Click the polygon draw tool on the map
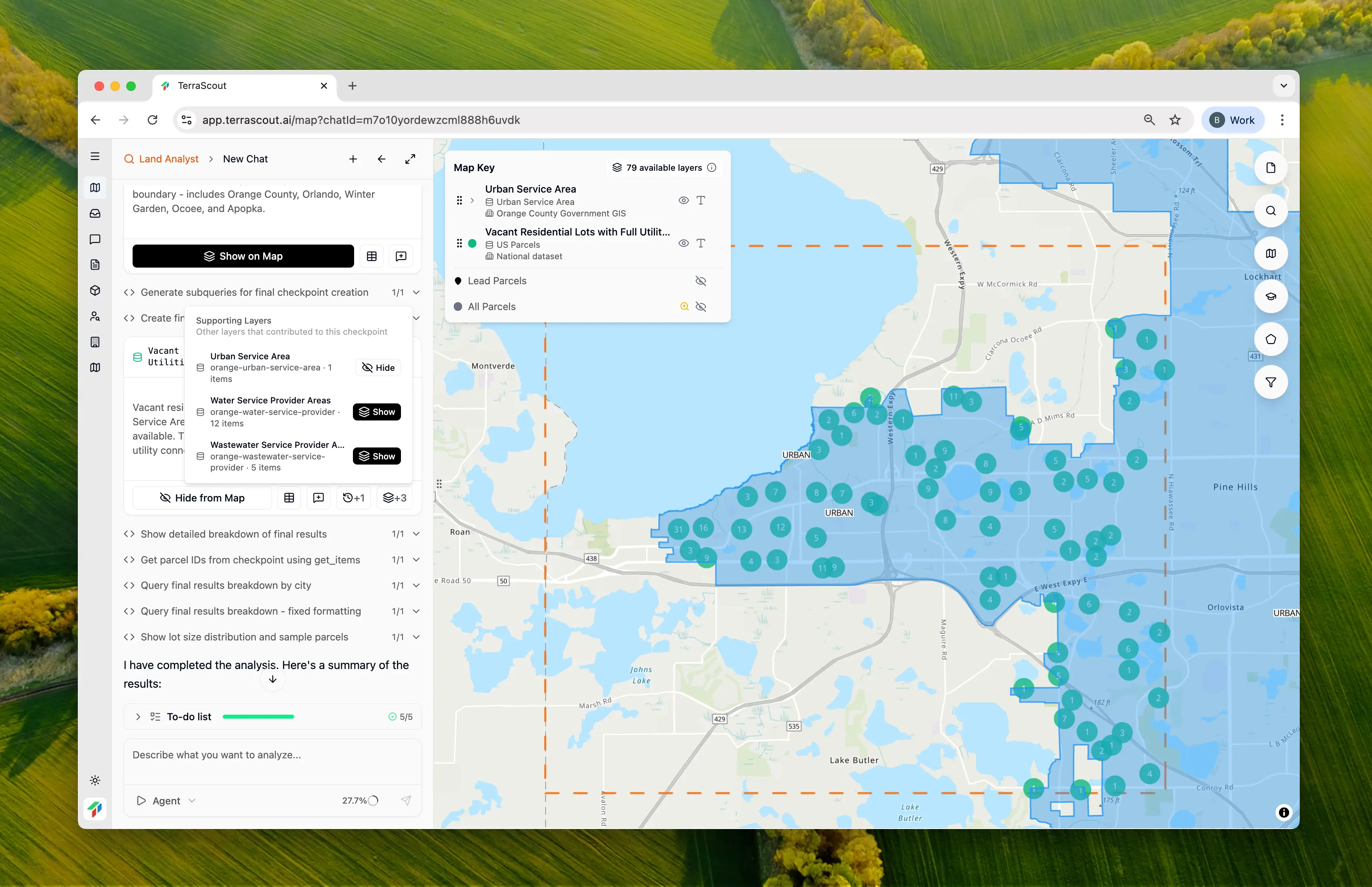Viewport: 1372px width, 887px height. click(x=1270, y=339)
